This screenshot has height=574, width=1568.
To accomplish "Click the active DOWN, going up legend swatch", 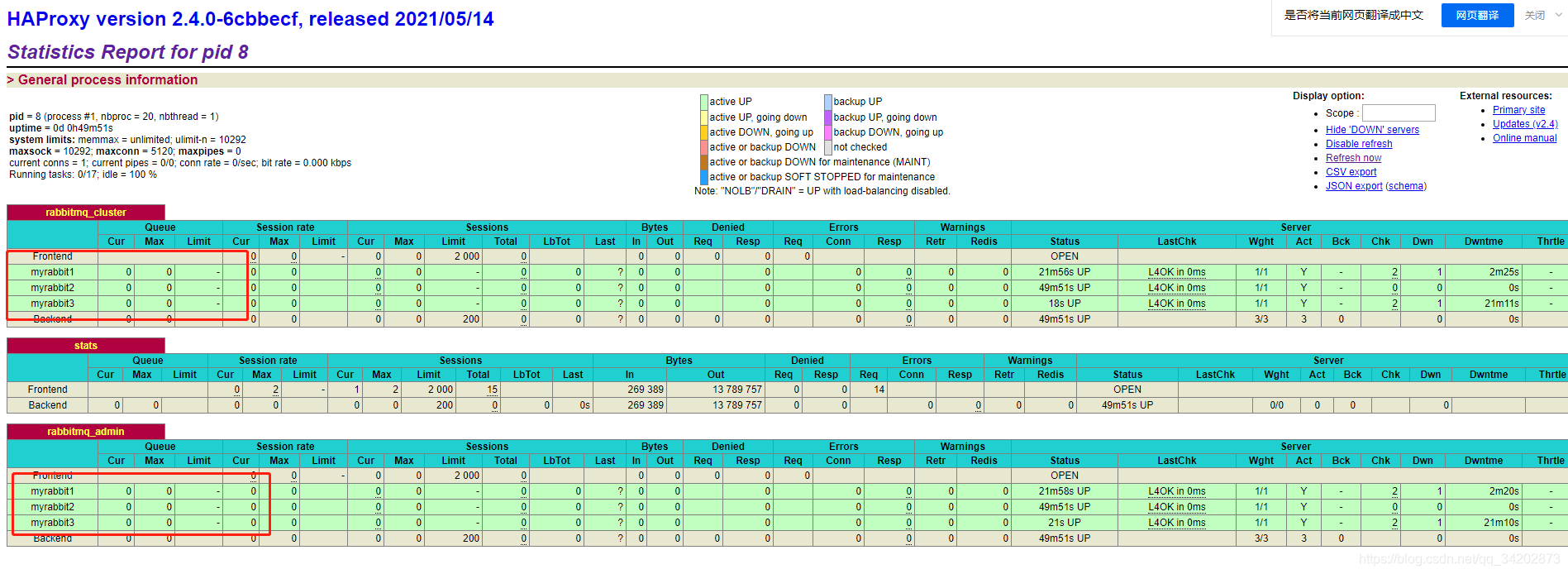I will coord(704,132).
